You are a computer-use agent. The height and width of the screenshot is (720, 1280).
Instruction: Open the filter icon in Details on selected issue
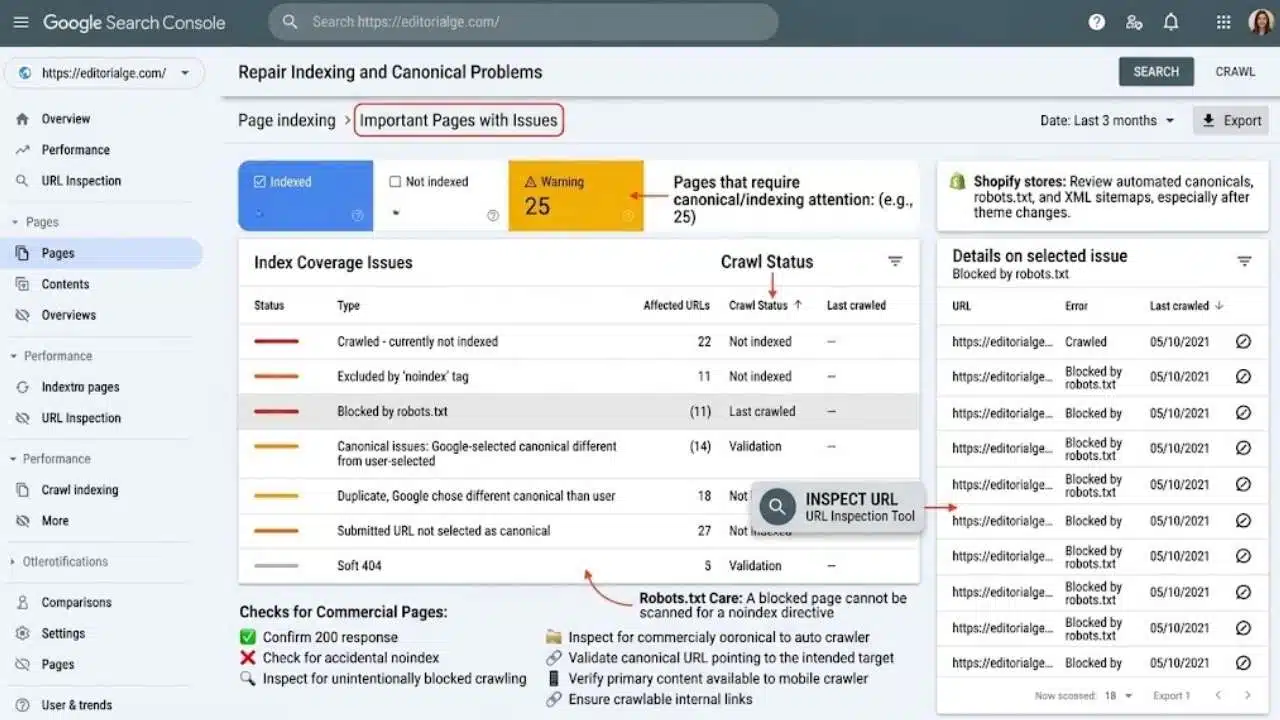(x=1244, y=262)
